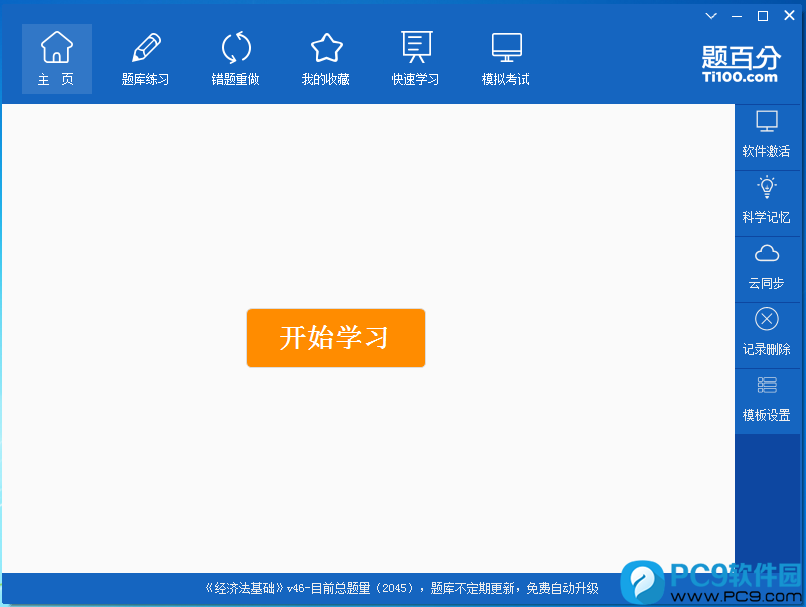Minimize the application window
The width and height of the screenshot is (806, 607).
737,16
